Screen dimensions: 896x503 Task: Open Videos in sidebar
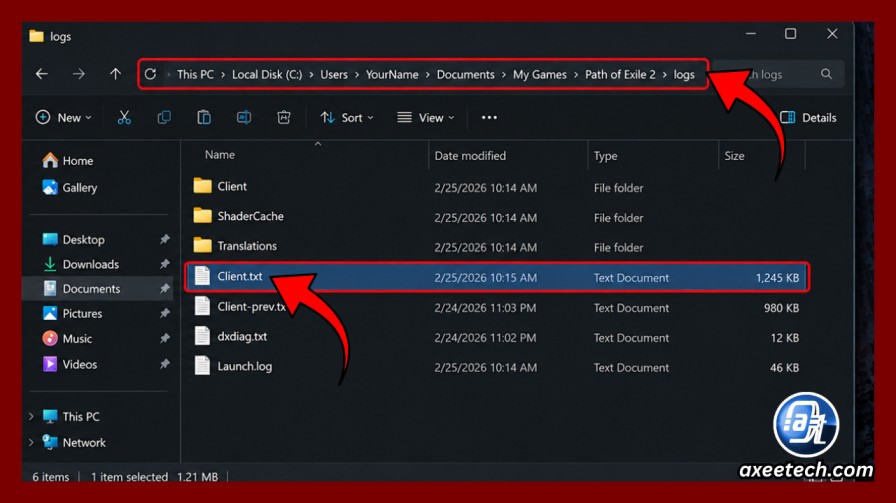click(69, 364)
